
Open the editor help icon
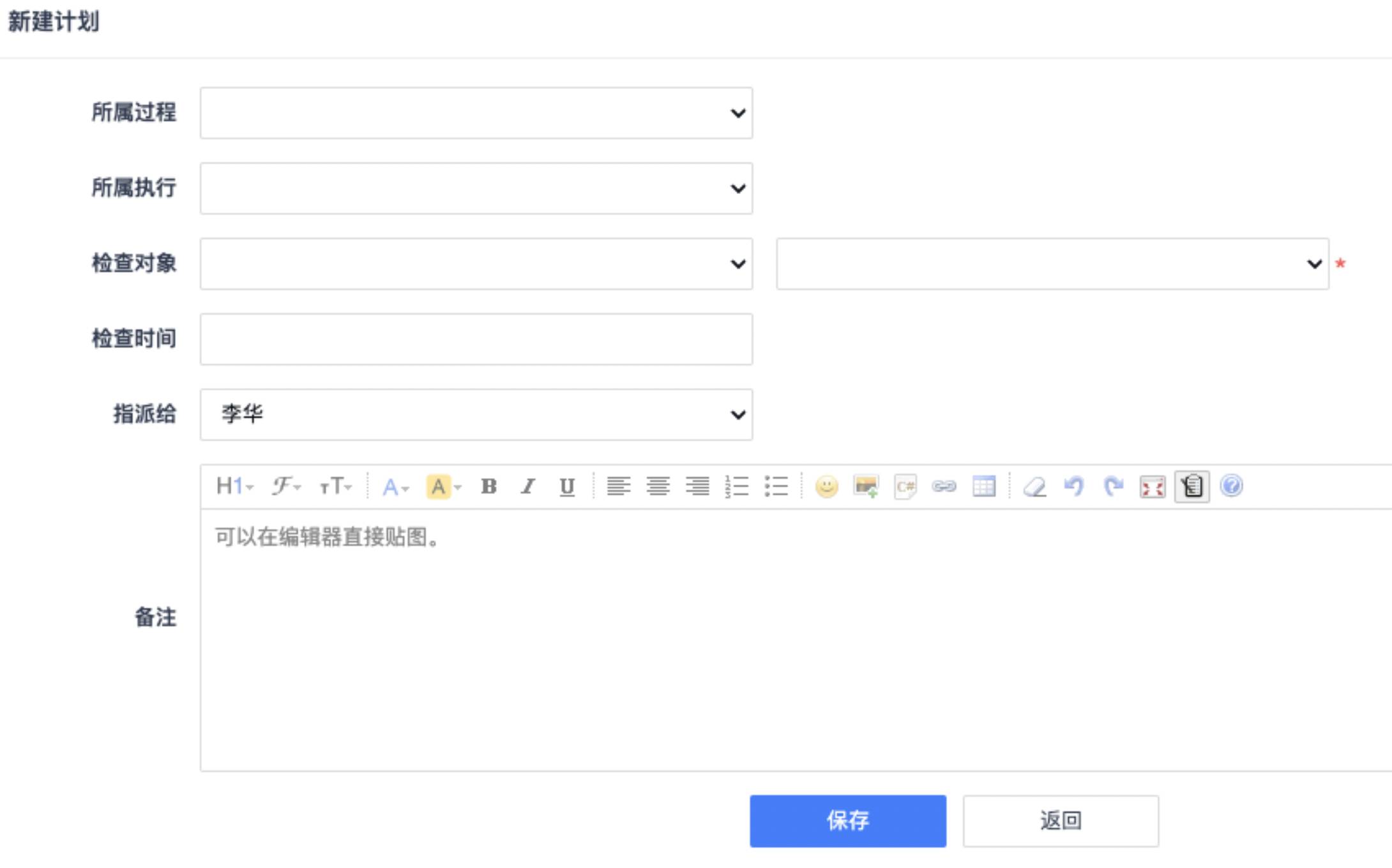(x=1231, y=486)
